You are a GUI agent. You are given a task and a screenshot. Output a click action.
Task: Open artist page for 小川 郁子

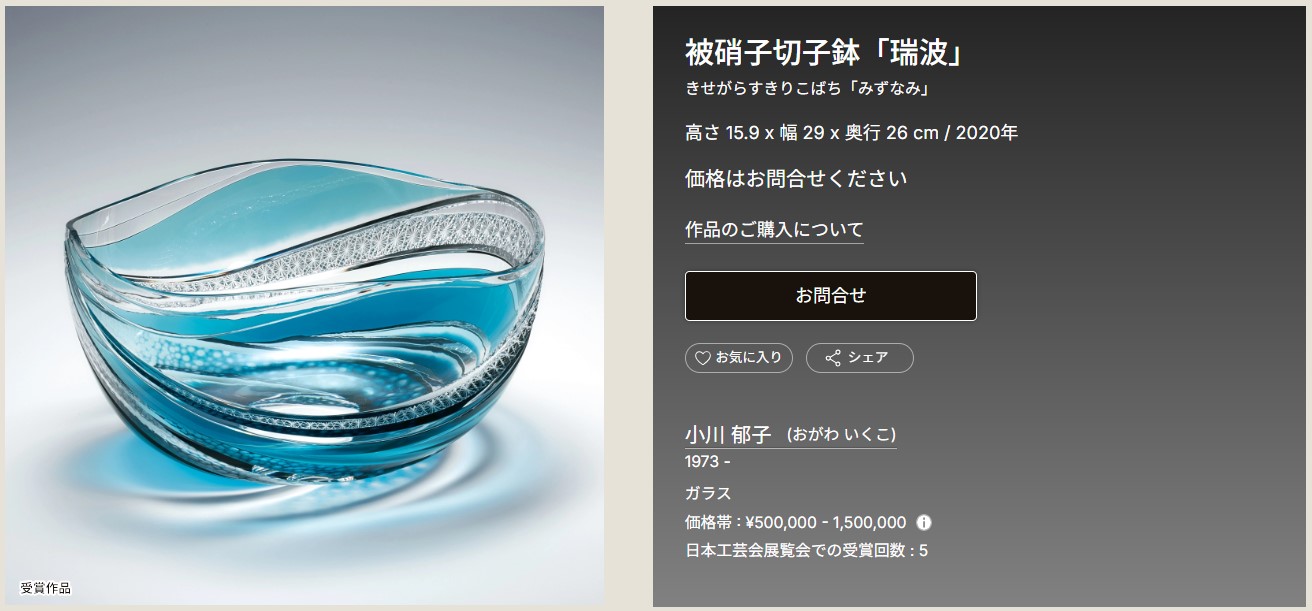pyautogui.click(x=729, y=435)
